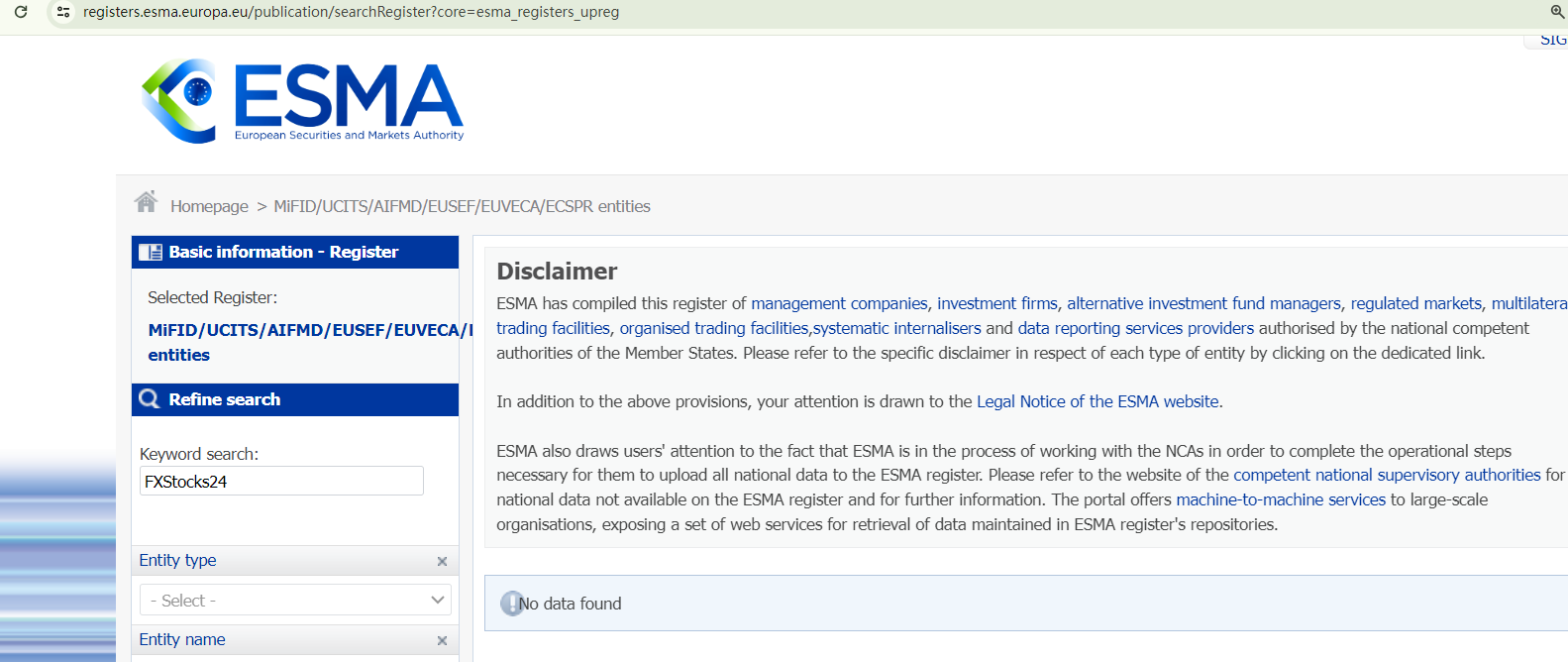The image size is (1568, 662).
Task: Open the site info icon in address bar
Action: click(x=63, y=12)
